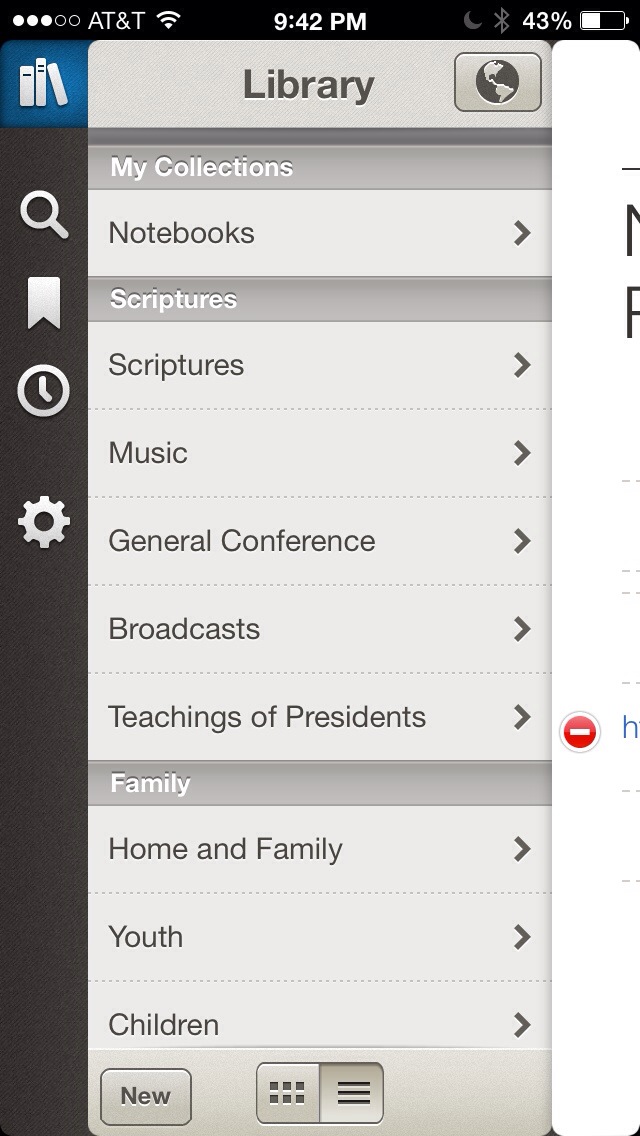
Task: Open the Scriptures list item
Action: coord(320,365)
